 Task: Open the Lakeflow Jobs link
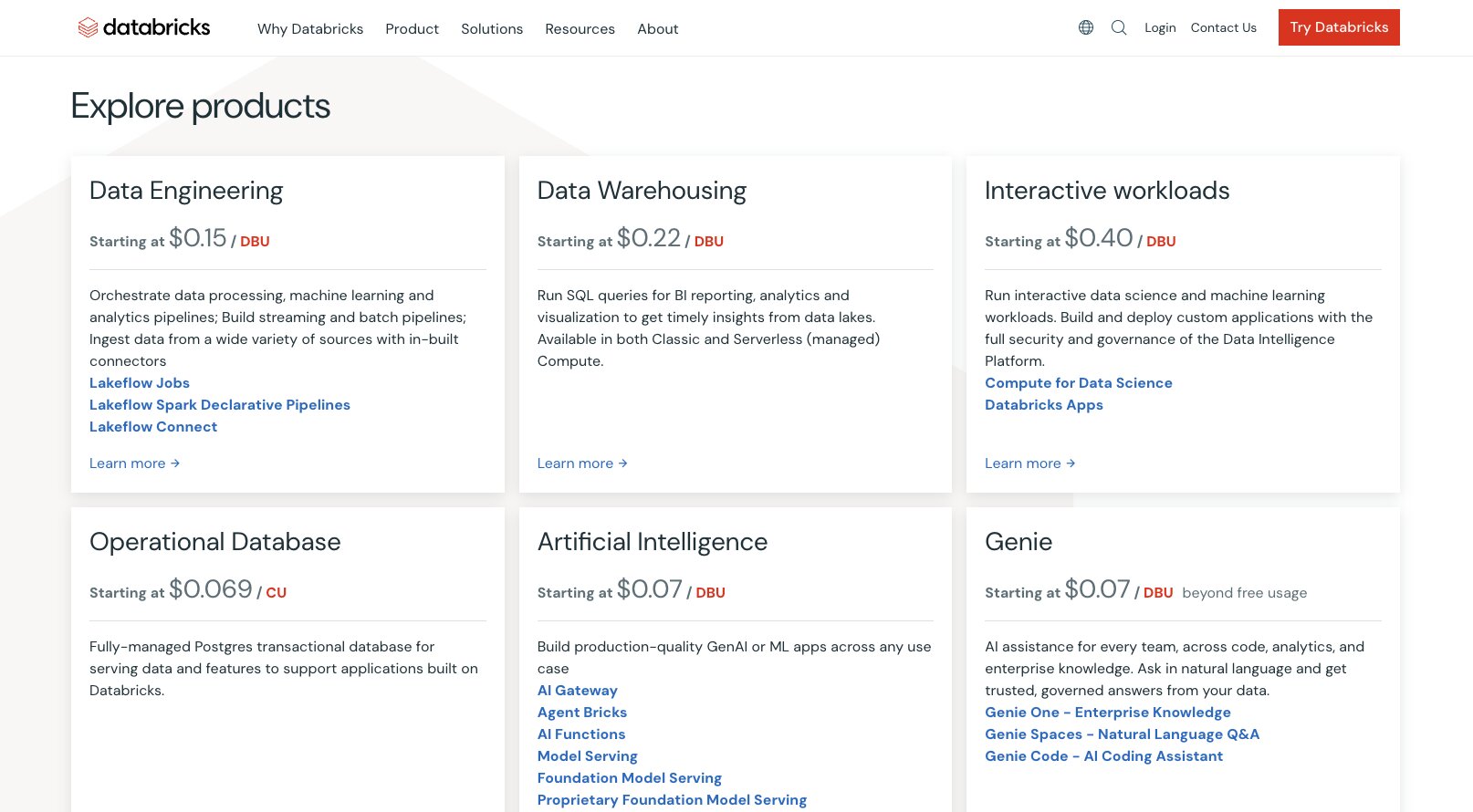tap(140, 383)
